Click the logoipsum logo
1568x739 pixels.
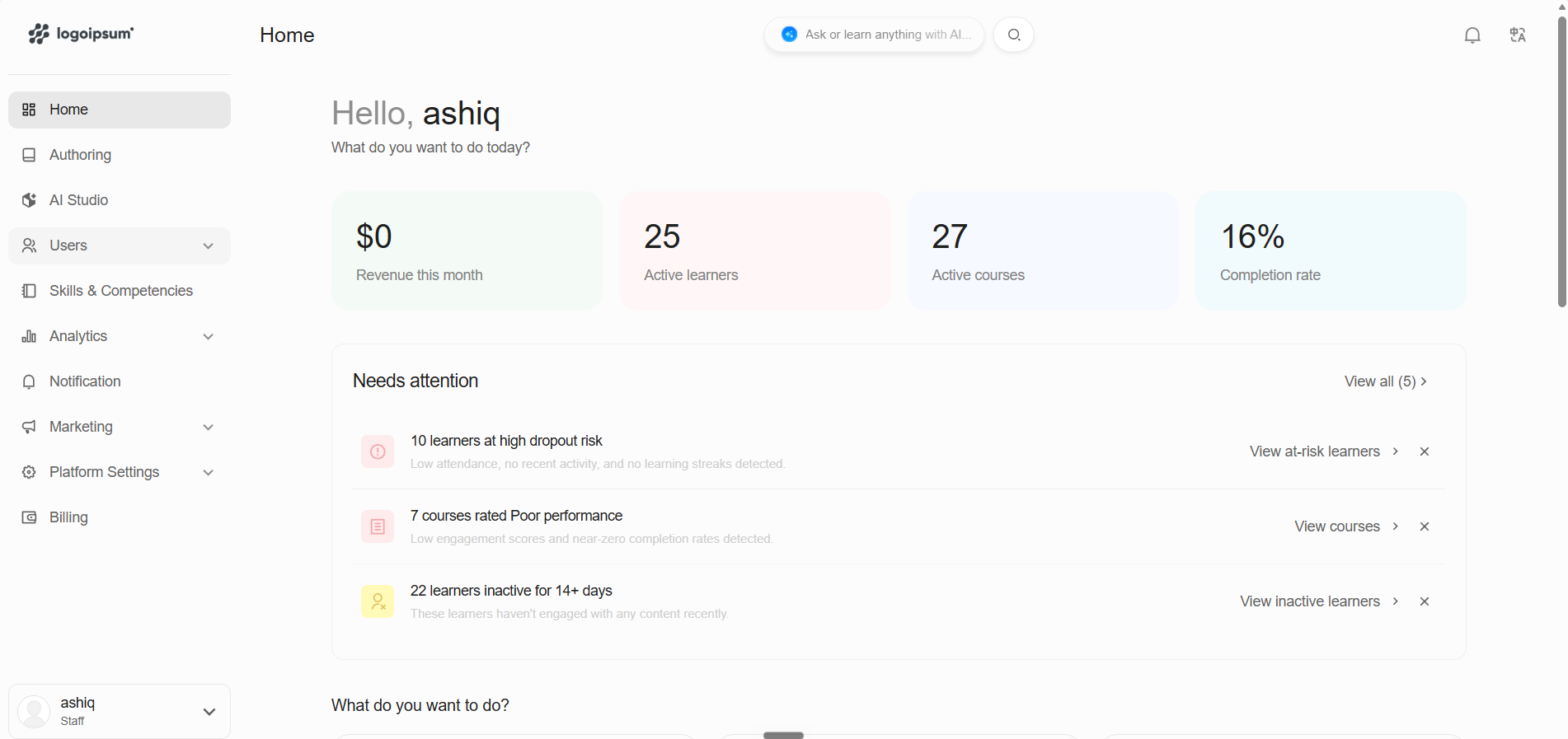[x=81, y=34]
